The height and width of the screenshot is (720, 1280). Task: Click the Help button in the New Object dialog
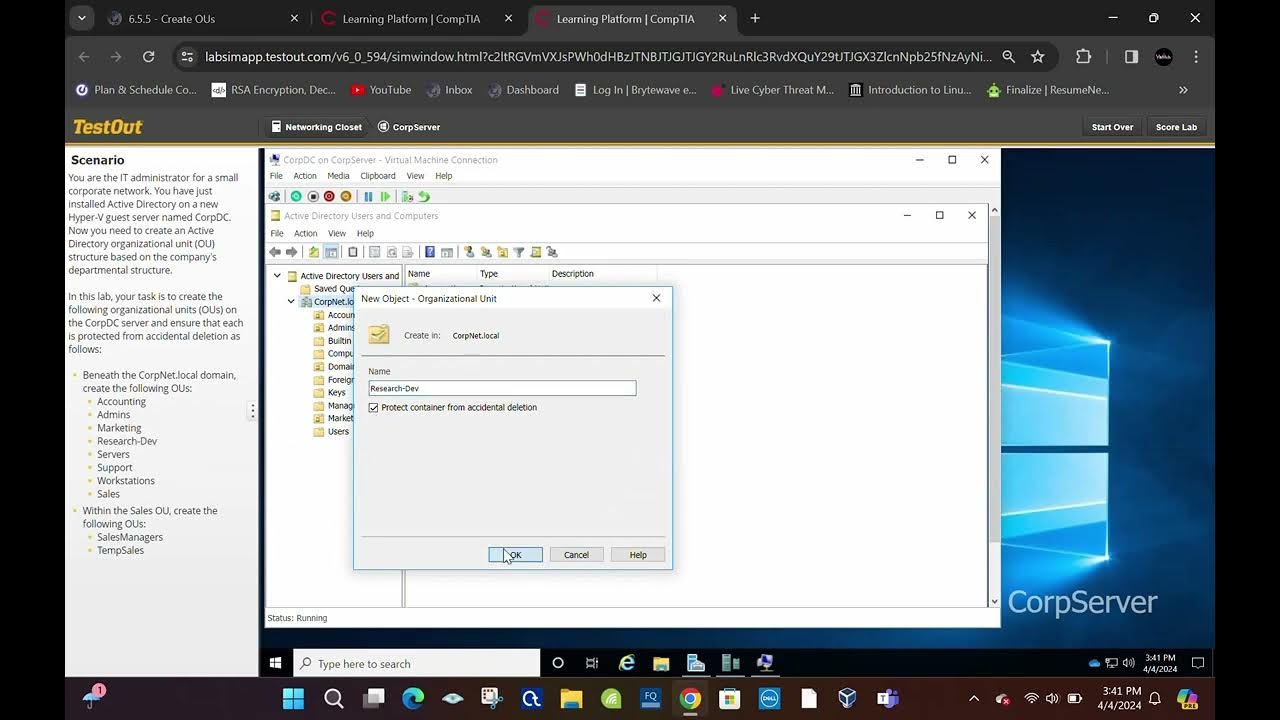638,555
